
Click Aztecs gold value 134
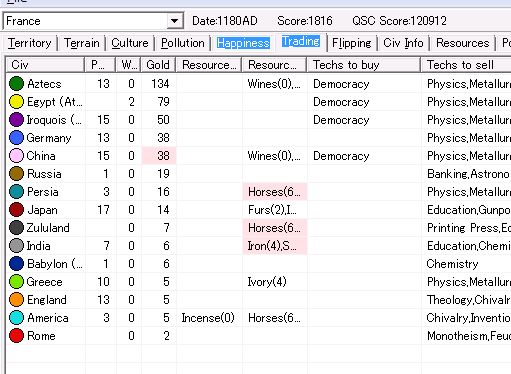coord(160,84)
